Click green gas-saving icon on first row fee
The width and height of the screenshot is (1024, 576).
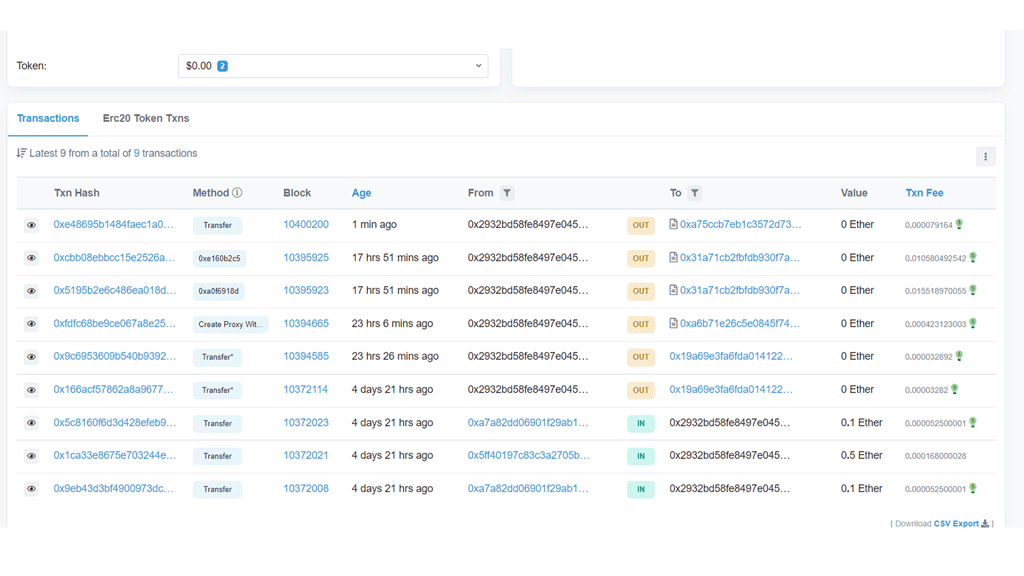coord(960,225)
